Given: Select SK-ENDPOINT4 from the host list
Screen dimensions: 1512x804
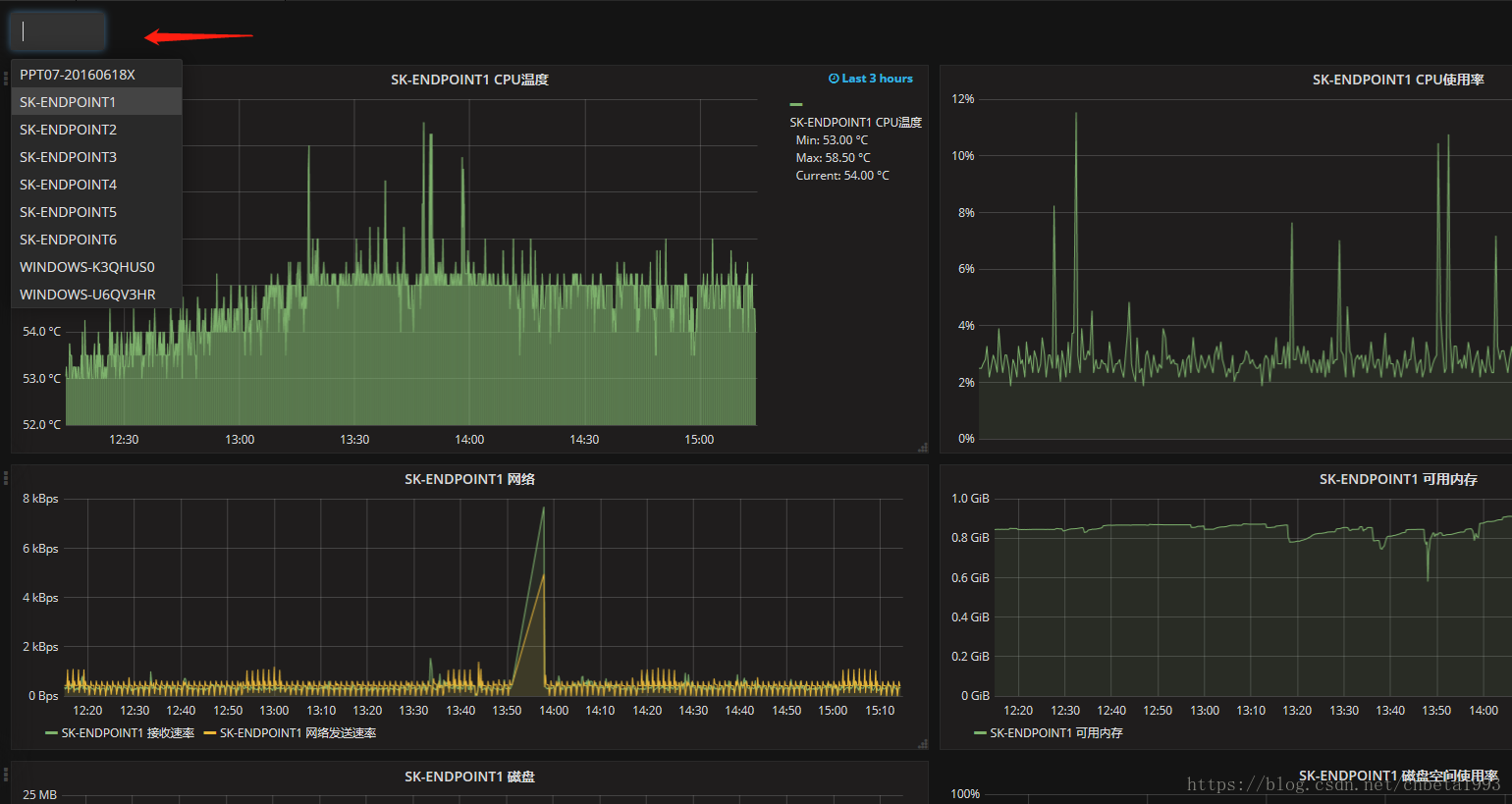Looking at the screenshot, I should point(96,185).
